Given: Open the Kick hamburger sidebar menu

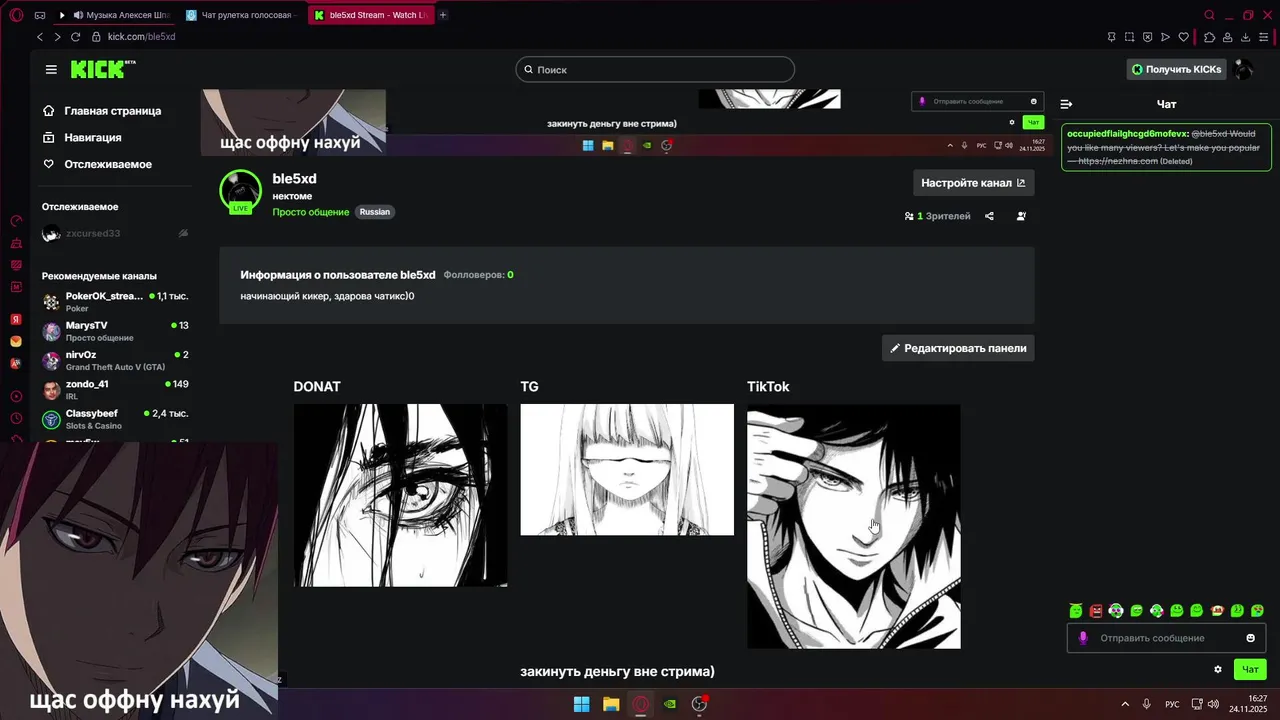Looking at the screenshot, I should 51,69.
